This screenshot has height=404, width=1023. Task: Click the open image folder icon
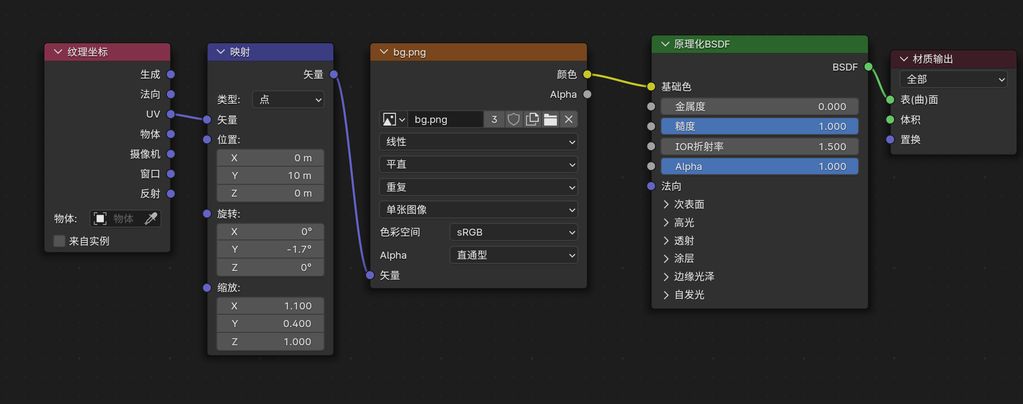pos(550,119)
